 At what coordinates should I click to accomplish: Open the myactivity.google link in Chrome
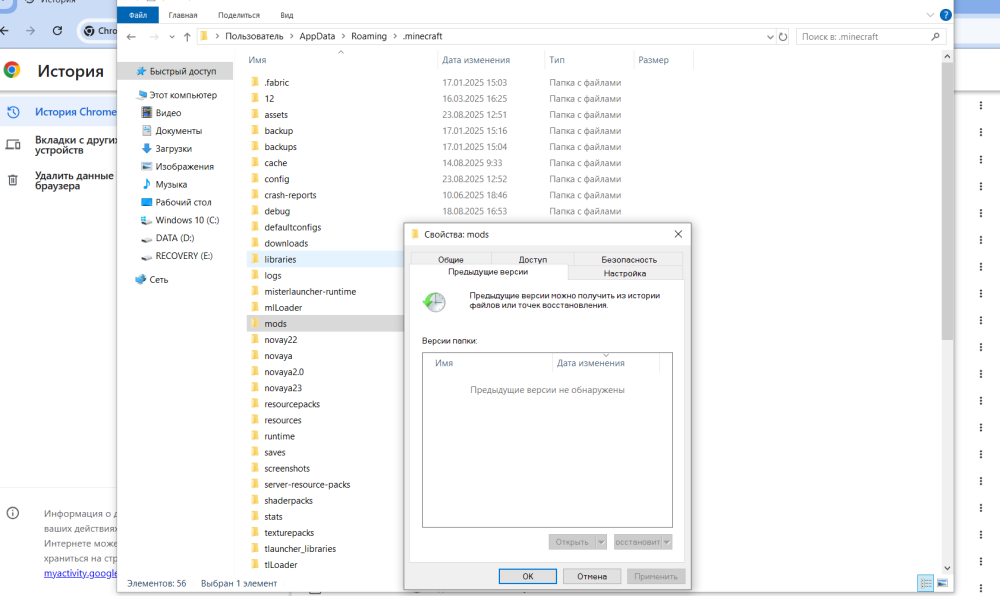click(80, 573)
